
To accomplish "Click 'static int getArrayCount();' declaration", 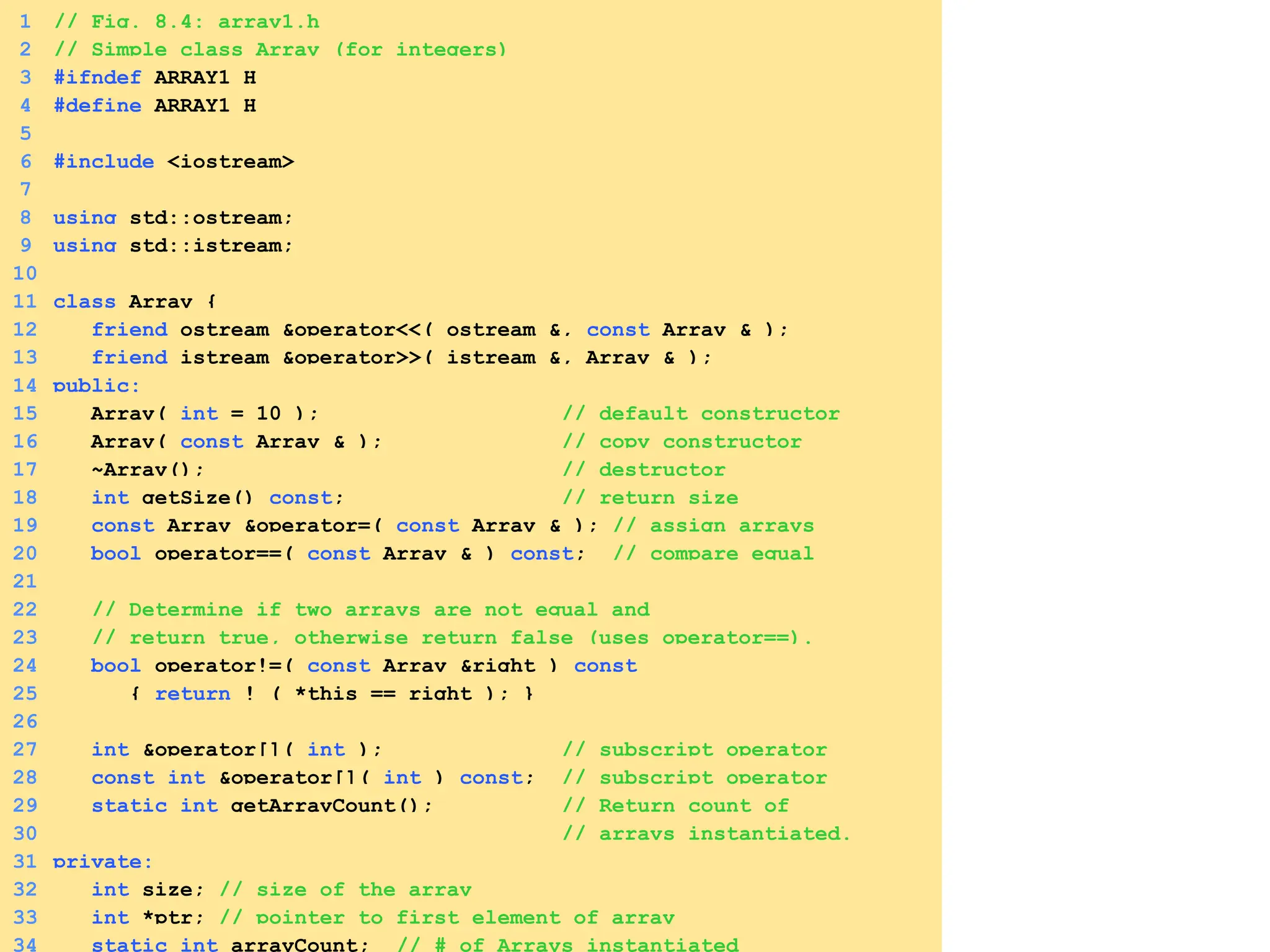I will click(x=262, y=806).
